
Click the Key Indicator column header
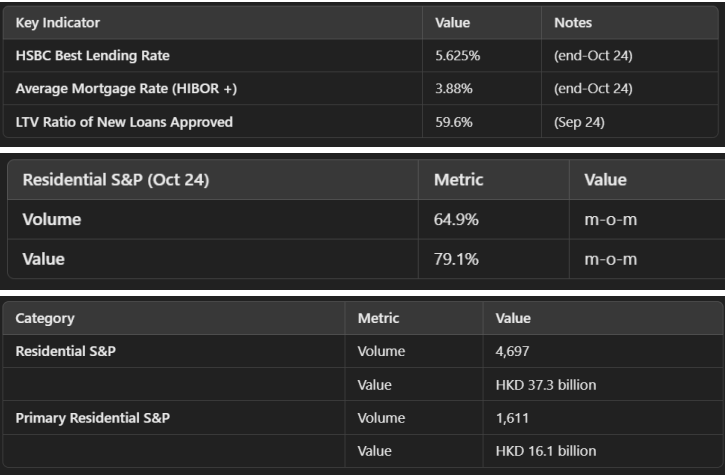(57, 22)
